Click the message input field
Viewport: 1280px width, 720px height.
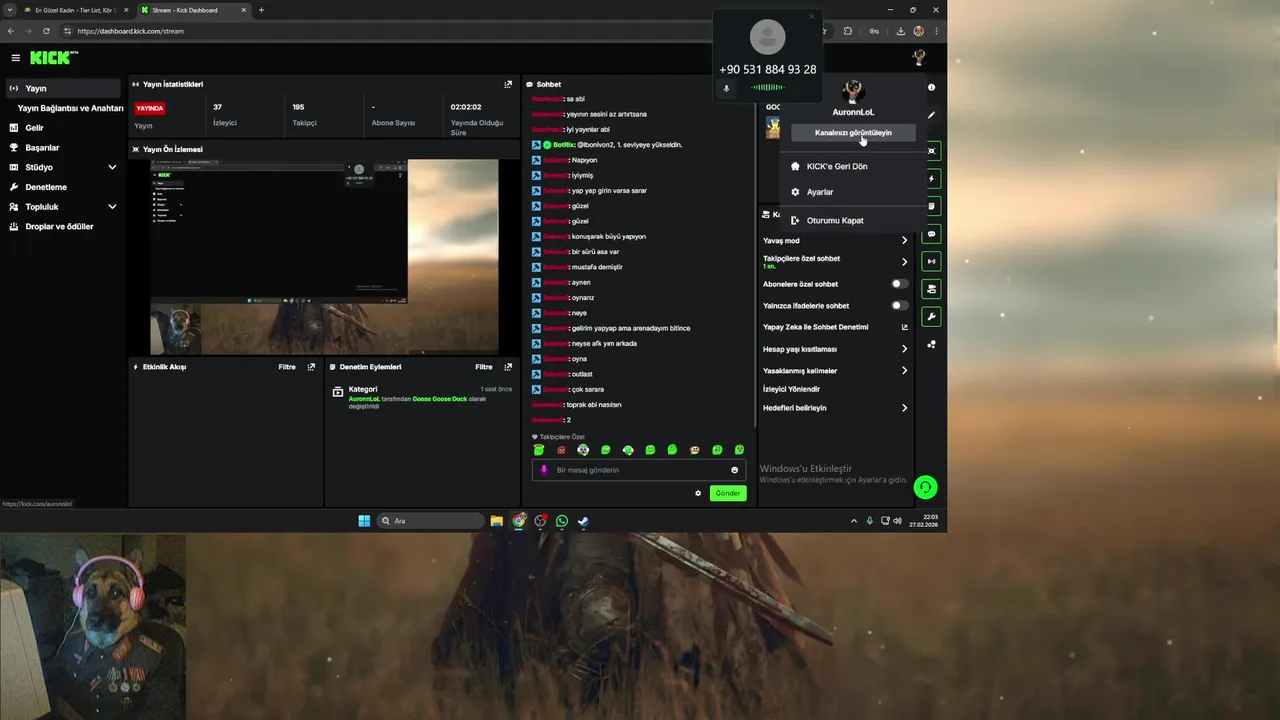click(638, 470)
